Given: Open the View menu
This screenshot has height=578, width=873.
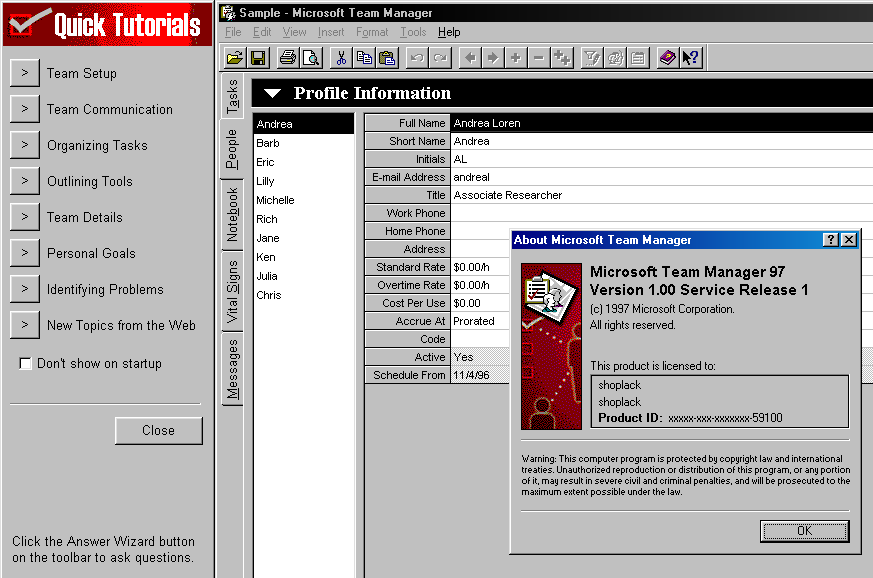Looking at the screenshot, I should click(x=295, y=32).
